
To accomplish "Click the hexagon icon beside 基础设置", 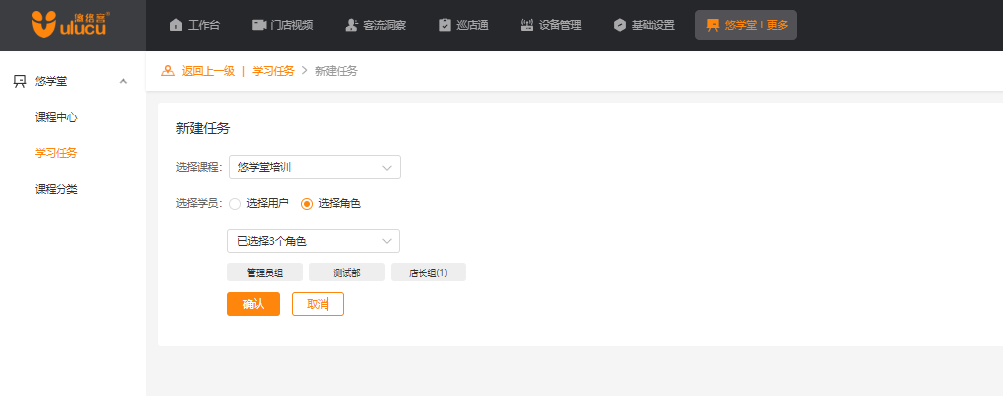I will pyautogui.click(x=619, y=26).
